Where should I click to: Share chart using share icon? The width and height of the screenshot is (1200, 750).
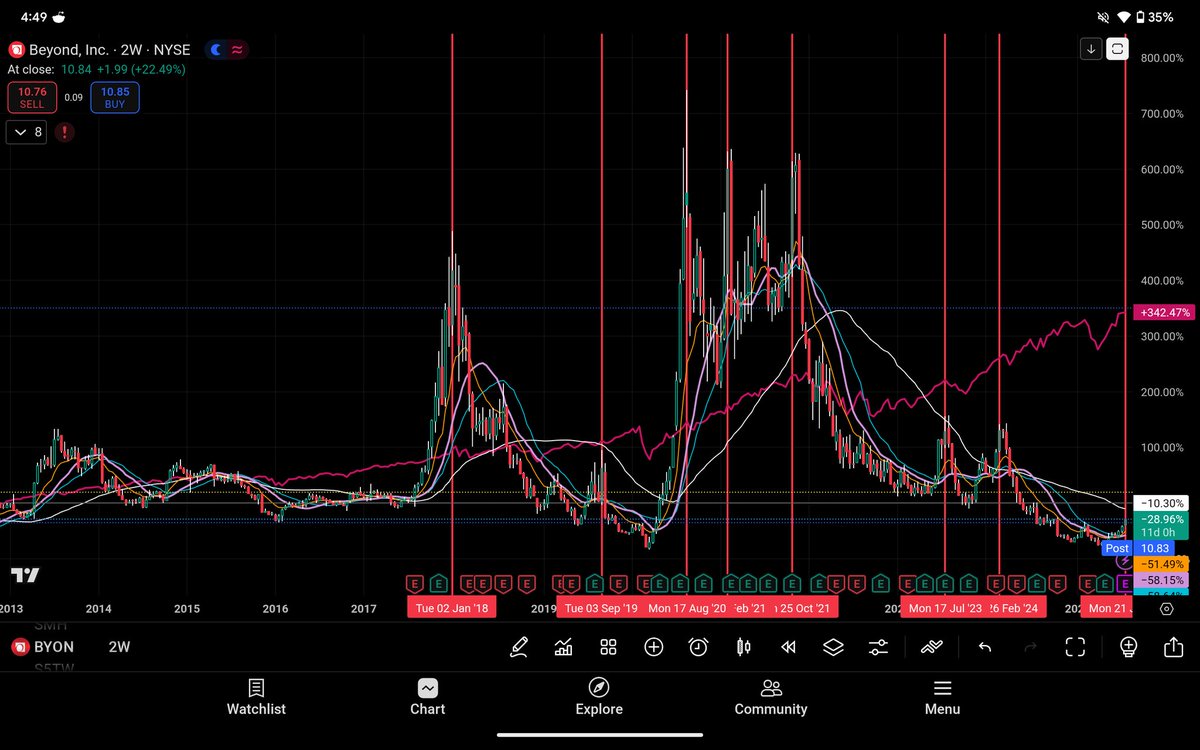[x=1173, y=647]
